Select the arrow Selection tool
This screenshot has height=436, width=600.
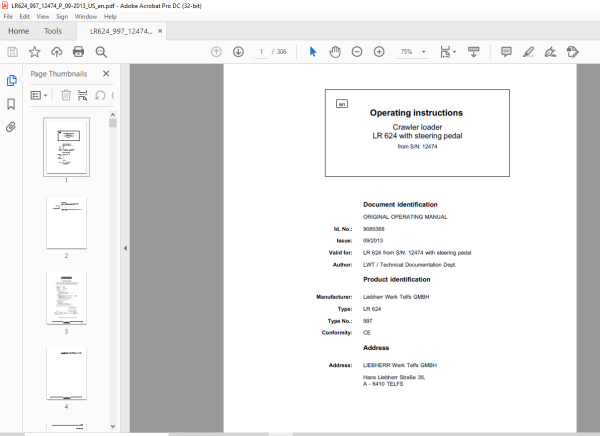coord(313,52)
